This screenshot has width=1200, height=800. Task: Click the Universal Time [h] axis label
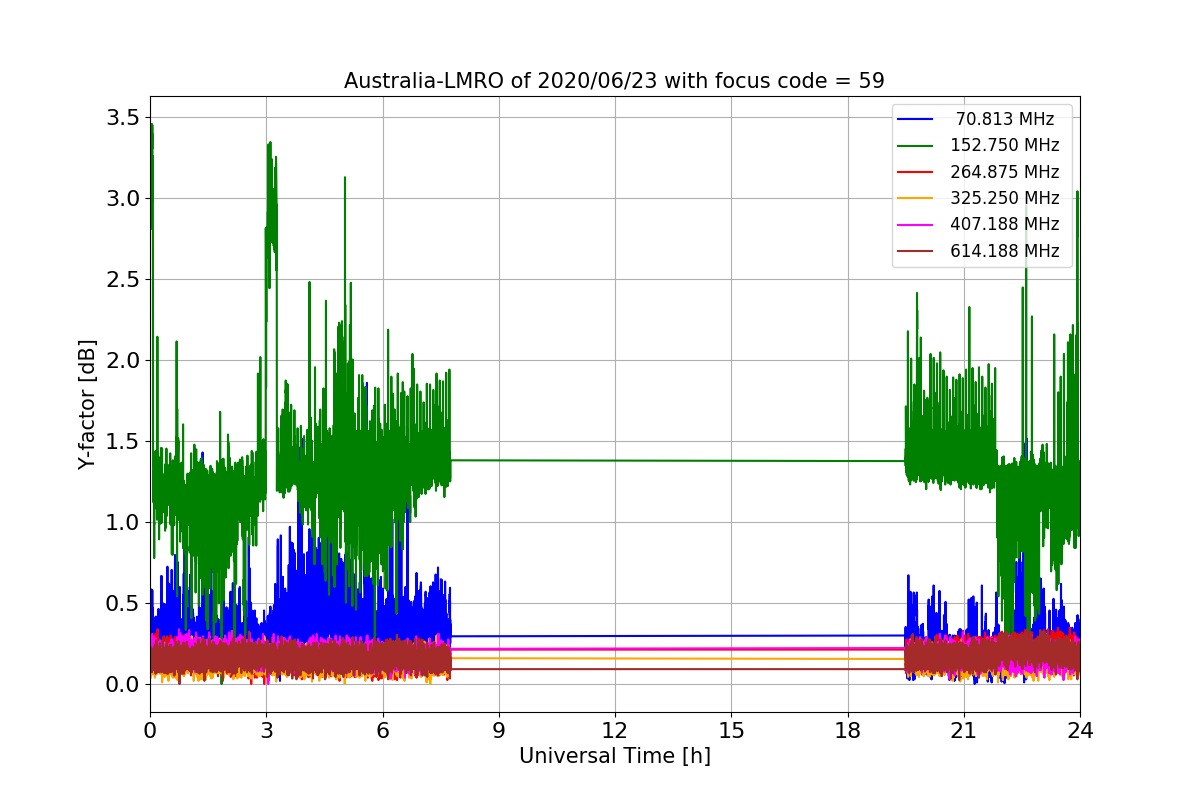614,757
